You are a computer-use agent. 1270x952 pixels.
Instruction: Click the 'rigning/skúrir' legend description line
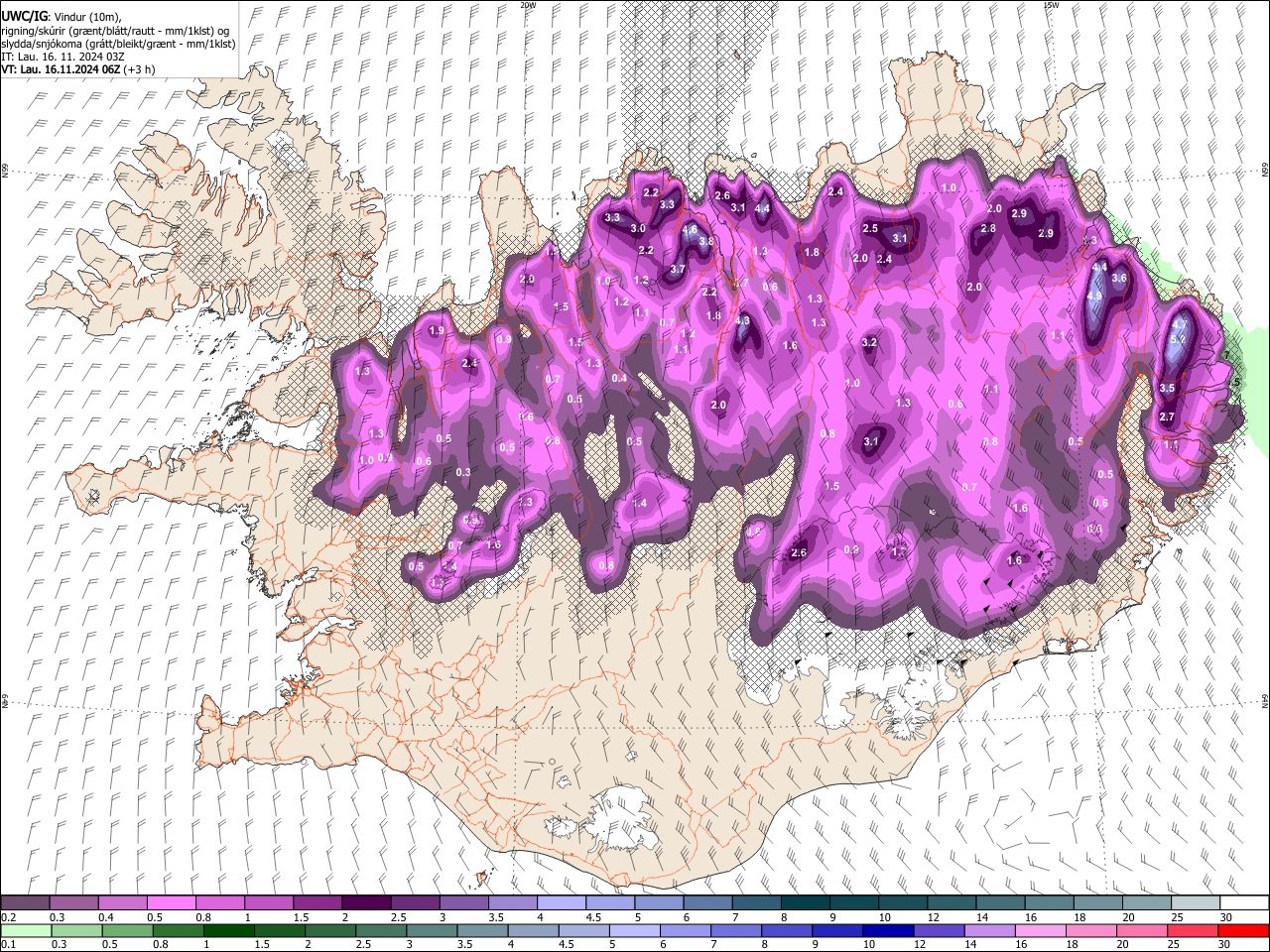point(115,31)
